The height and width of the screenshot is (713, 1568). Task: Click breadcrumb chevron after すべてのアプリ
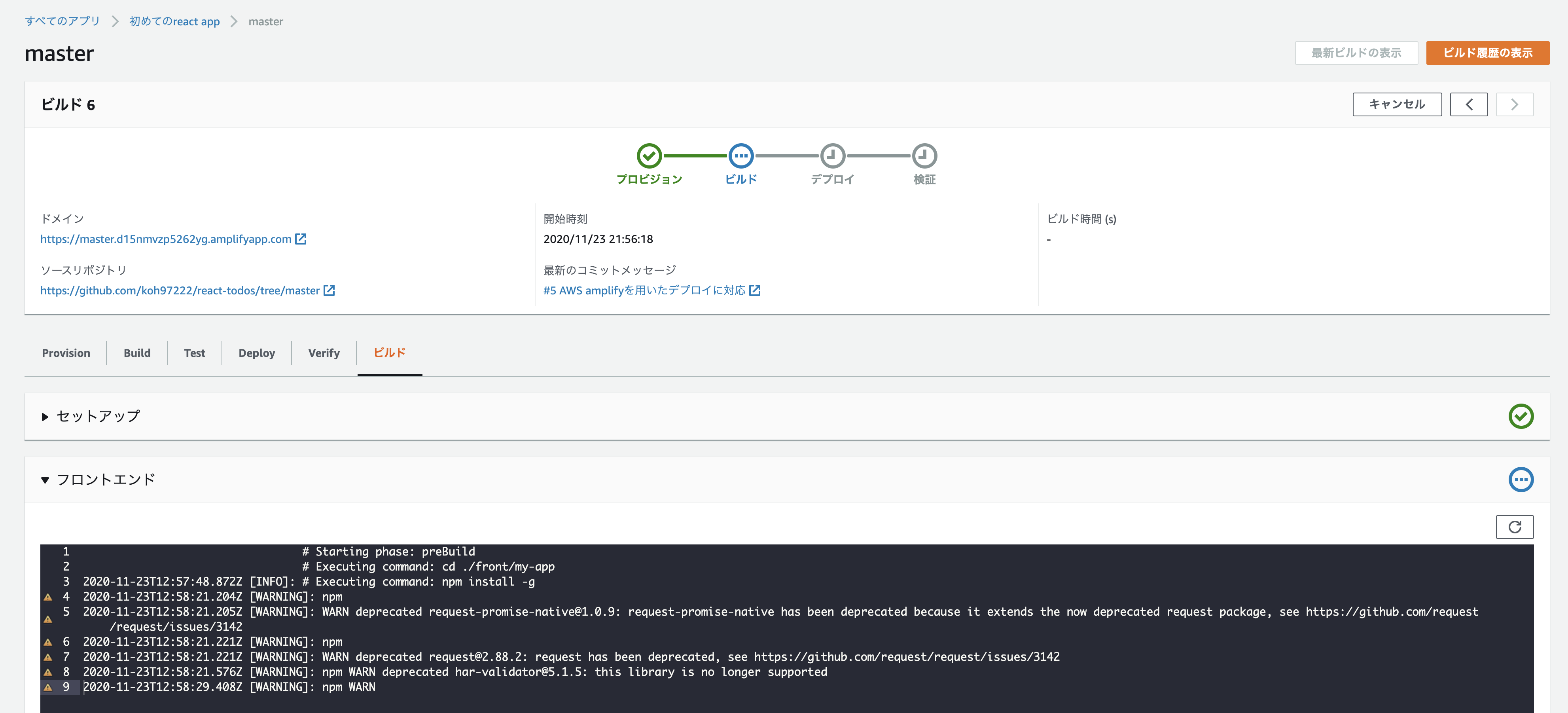pos(115,21)
